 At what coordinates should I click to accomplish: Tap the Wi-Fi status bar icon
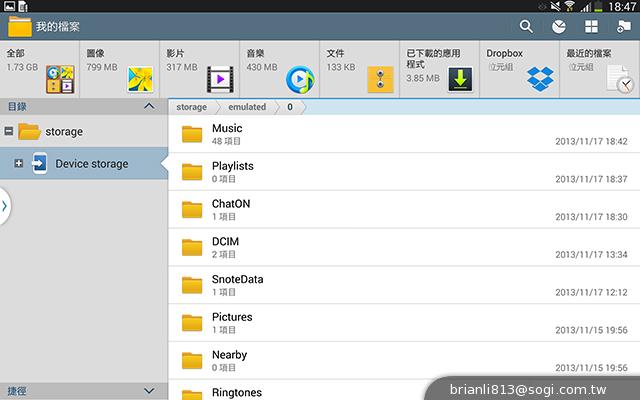[569, 6]
